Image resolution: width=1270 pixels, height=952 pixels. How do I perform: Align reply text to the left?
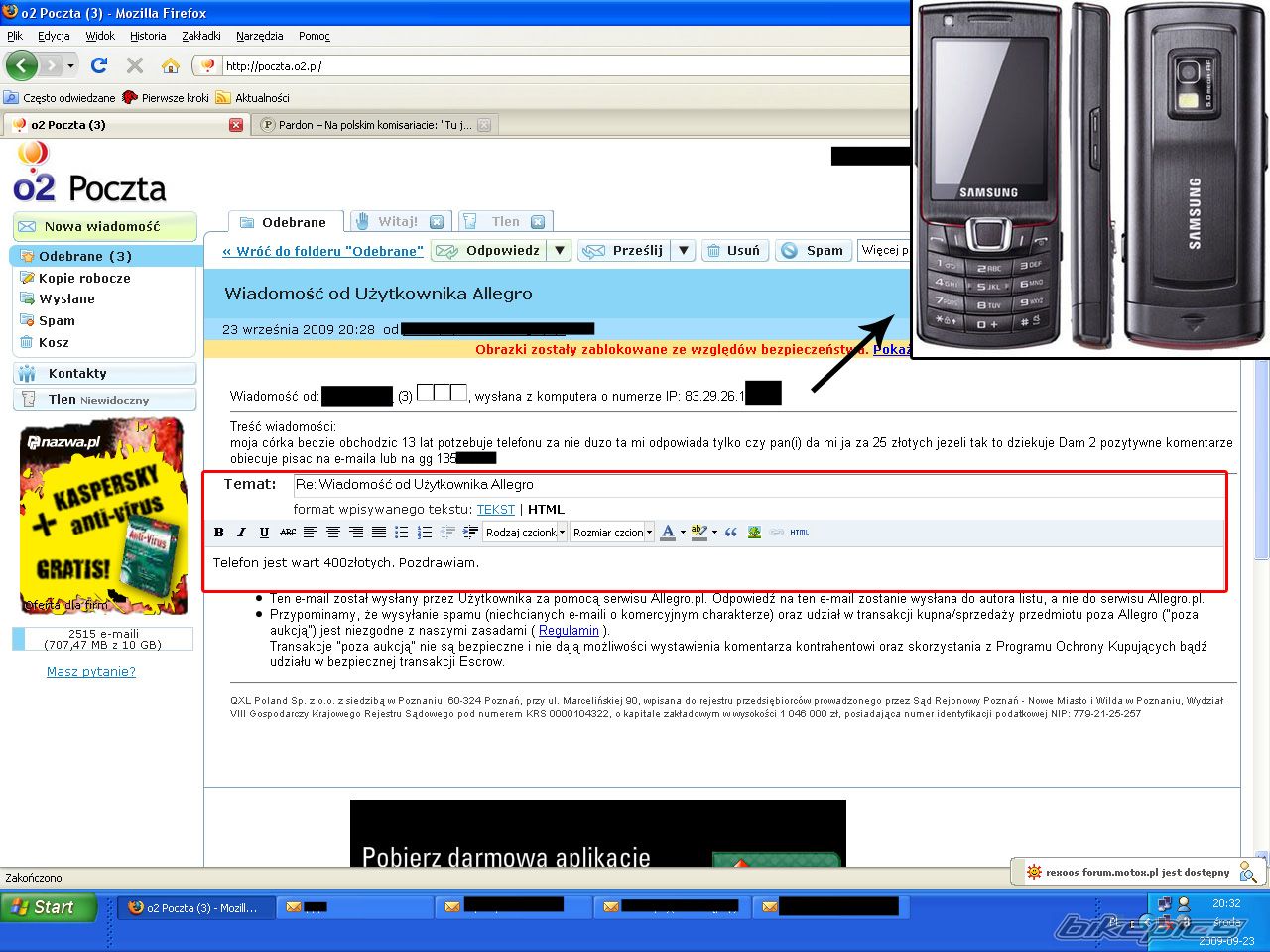coord(311,533)
